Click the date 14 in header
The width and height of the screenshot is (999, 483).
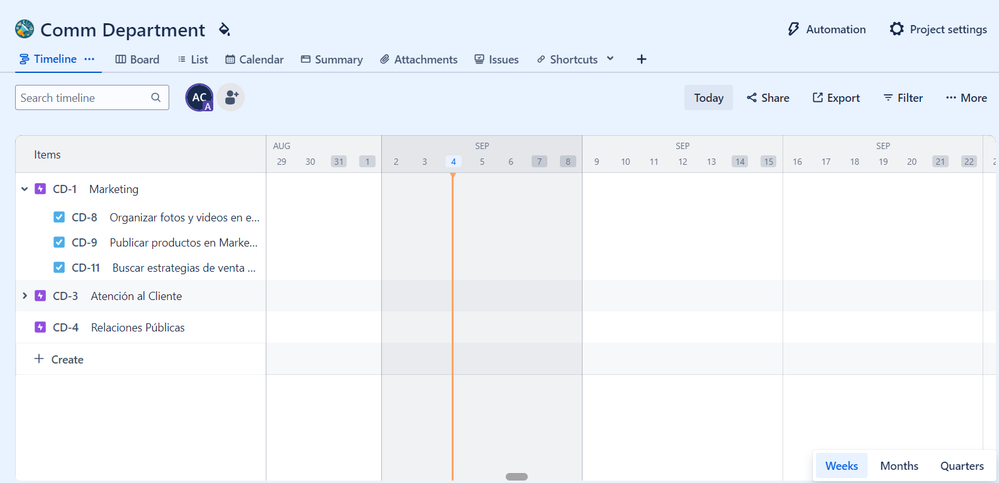(740, 162)
